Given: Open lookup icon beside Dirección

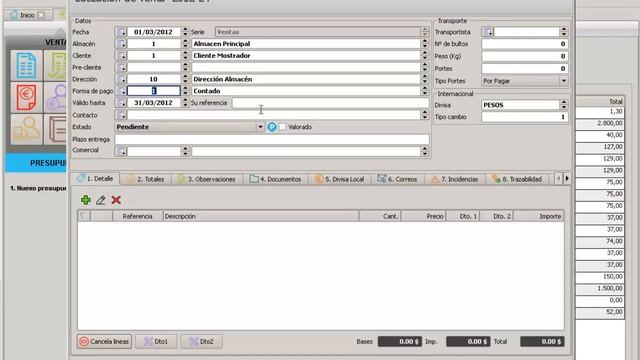Looking at the screenshot, I should click(x=121, y=79).
